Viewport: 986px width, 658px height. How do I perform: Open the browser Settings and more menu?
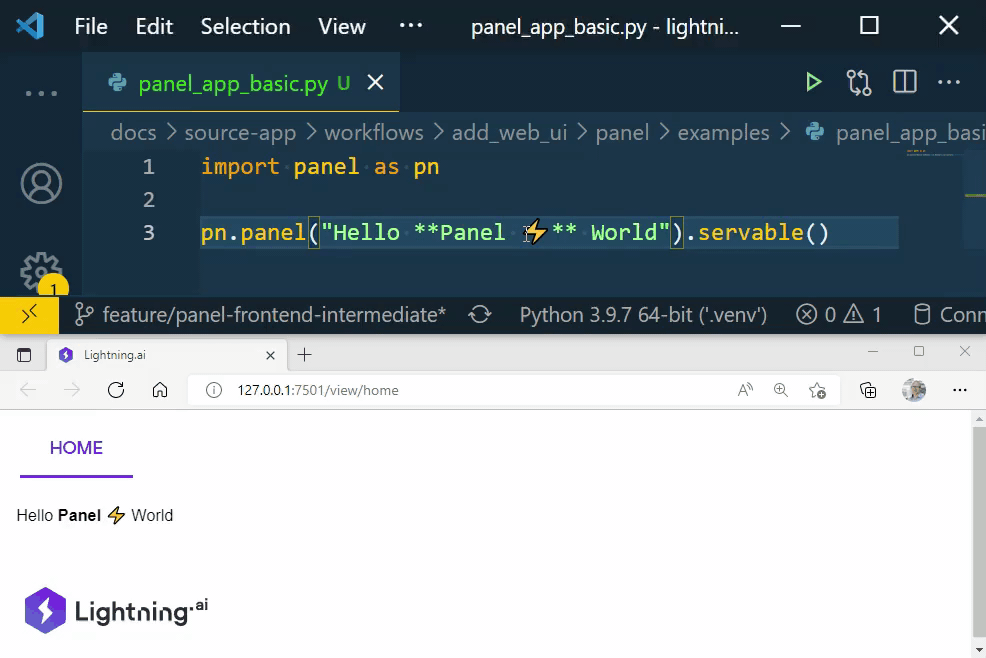[960, 390]
